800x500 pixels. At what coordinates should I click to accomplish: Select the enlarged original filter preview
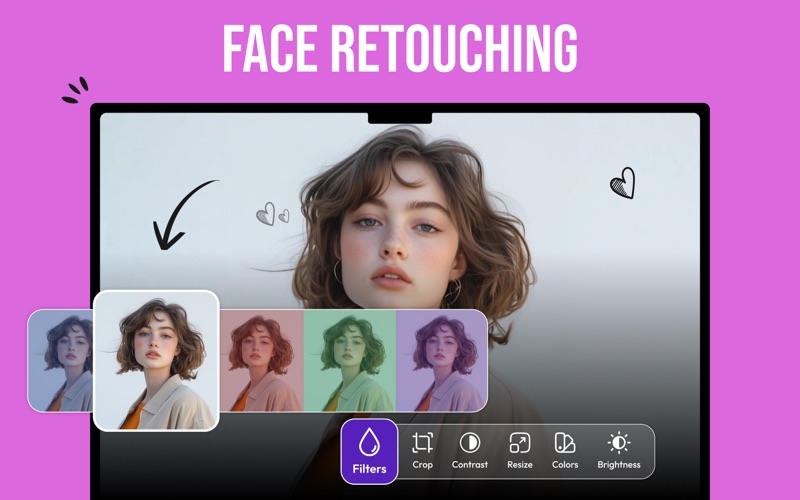(156, 360)
